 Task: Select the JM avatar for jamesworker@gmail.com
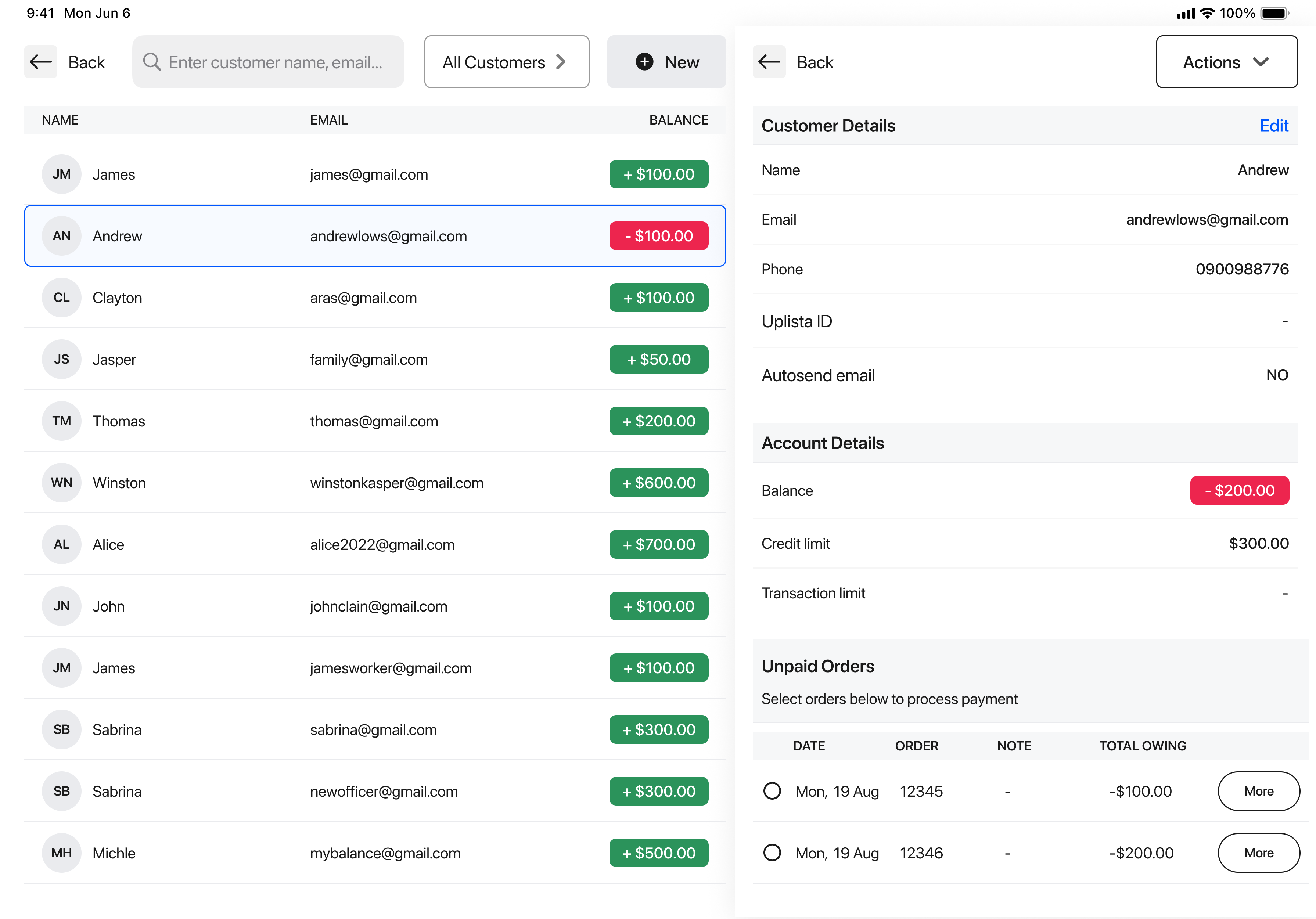coord(61,668)
